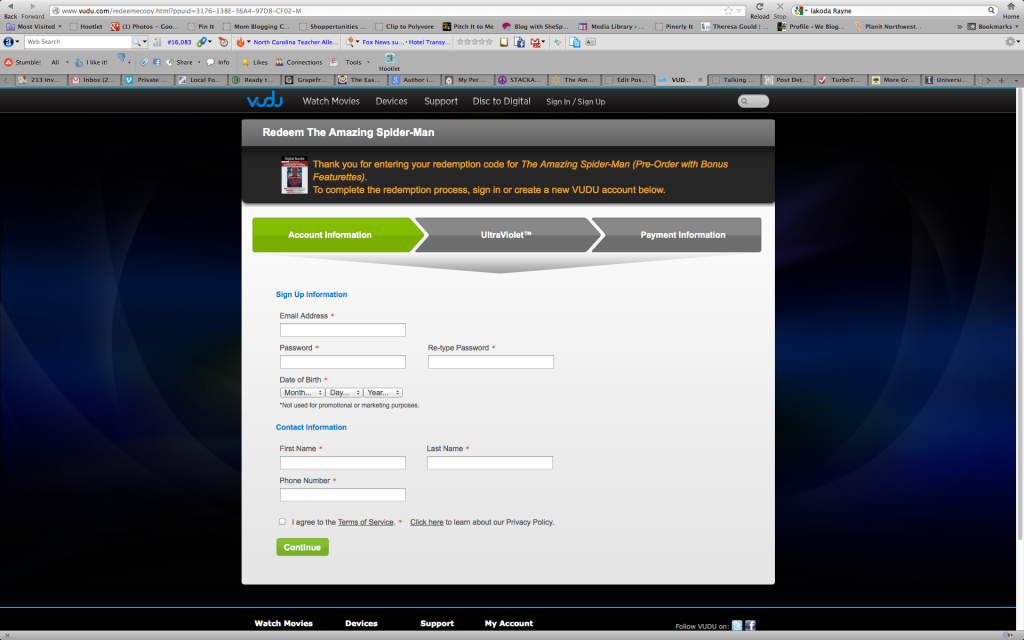The width and height of the screenshot is (1024, 640).
Task: Open the Month dropdown for date of birth
Action: pyautogui.click(x=302, y=392)
